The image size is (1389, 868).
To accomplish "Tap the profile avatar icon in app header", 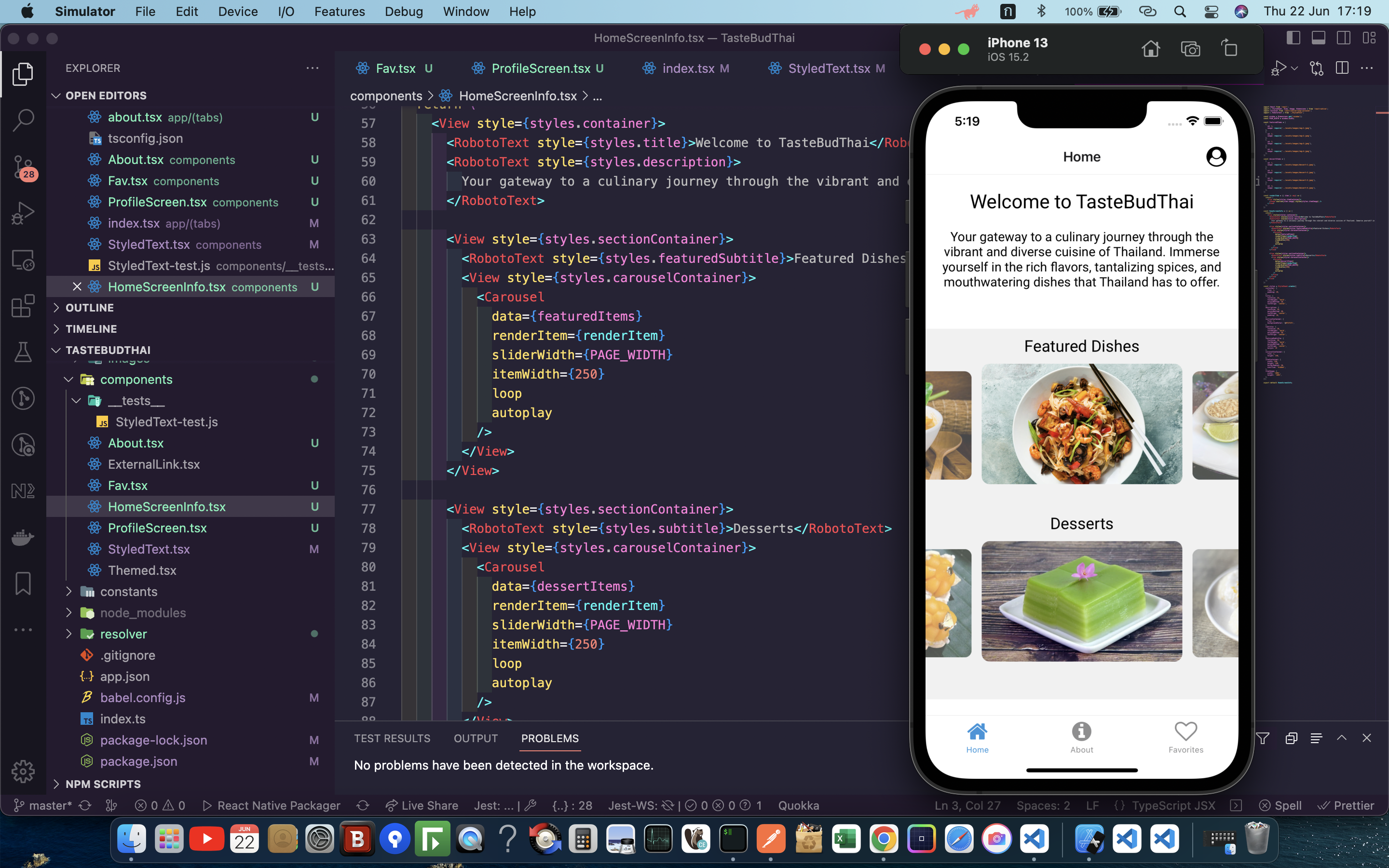I will click(x=1216, y=157).
